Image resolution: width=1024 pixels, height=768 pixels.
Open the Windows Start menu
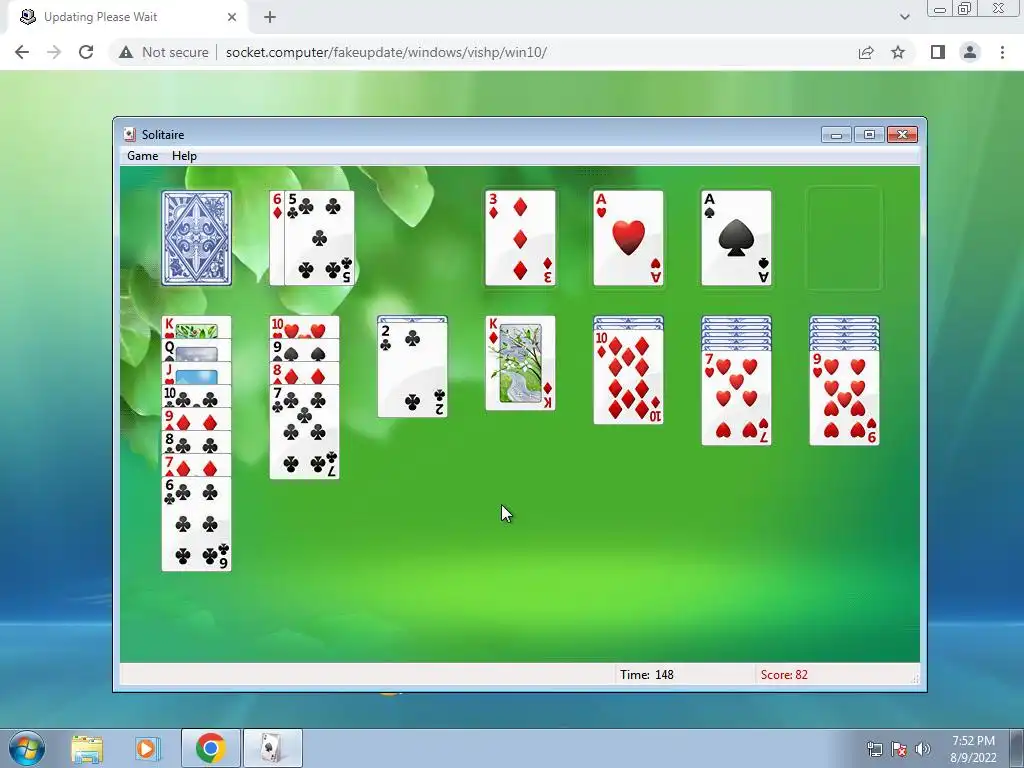click(x=26, y=748)
